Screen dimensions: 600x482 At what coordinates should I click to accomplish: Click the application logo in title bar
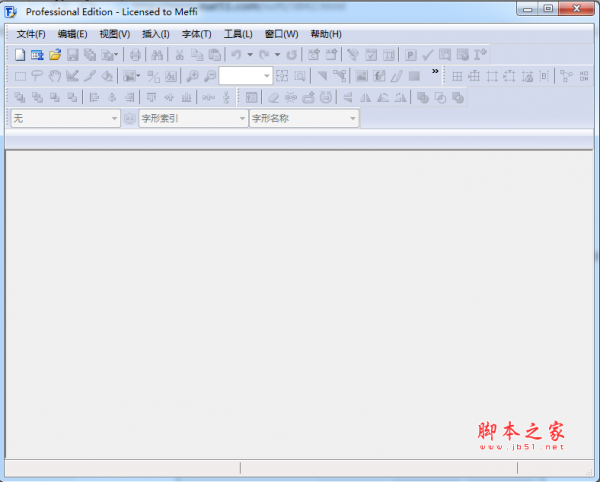(11, 12)
